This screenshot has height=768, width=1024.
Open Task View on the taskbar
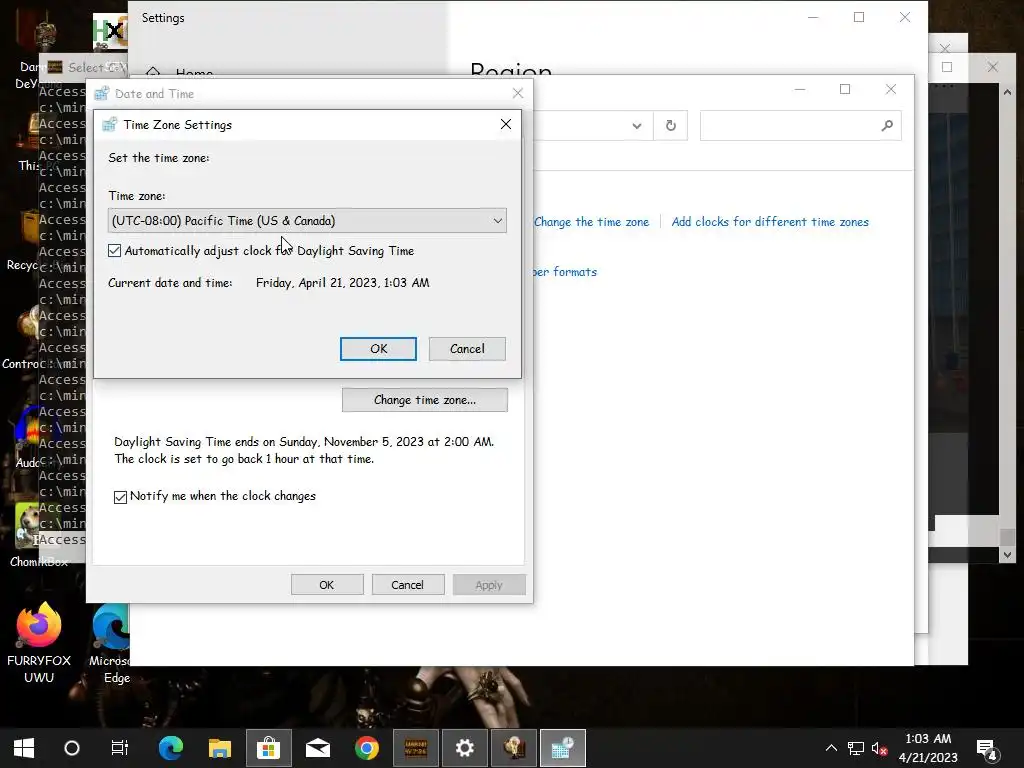[120, 748]
